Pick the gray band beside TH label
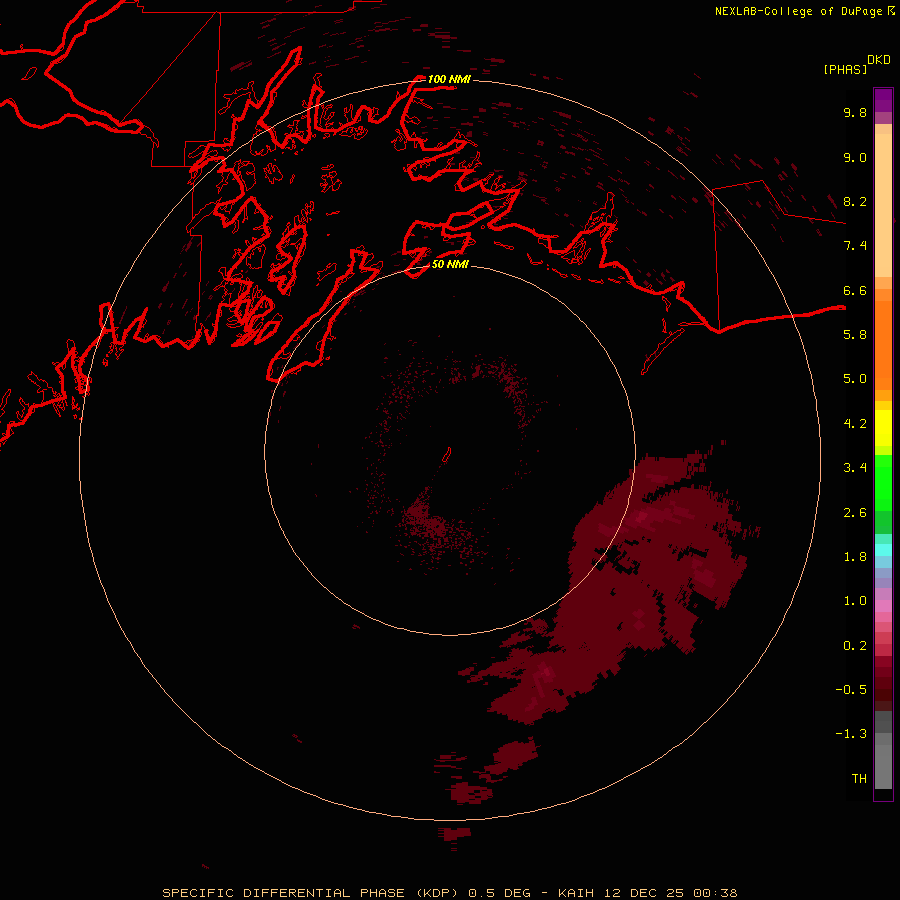The width and height of the screenshot is (900, 900). (883, 767)
